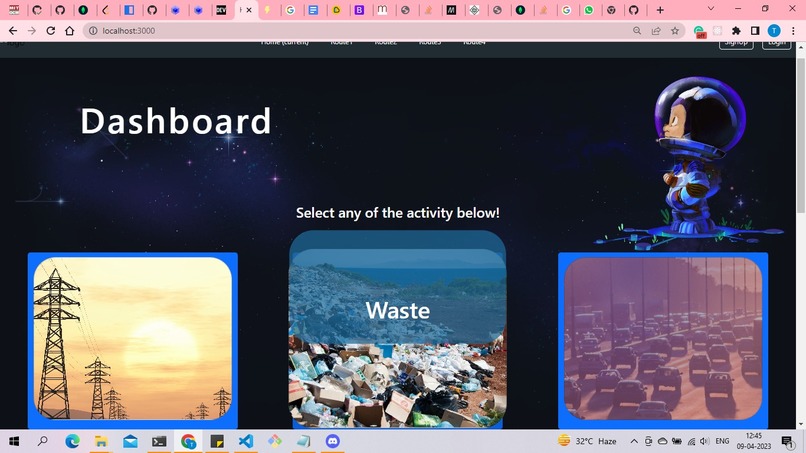This screenshot has height=453, width=806.
Task: Open the Terminal from taskbar
Action: (x=159, y=441)
